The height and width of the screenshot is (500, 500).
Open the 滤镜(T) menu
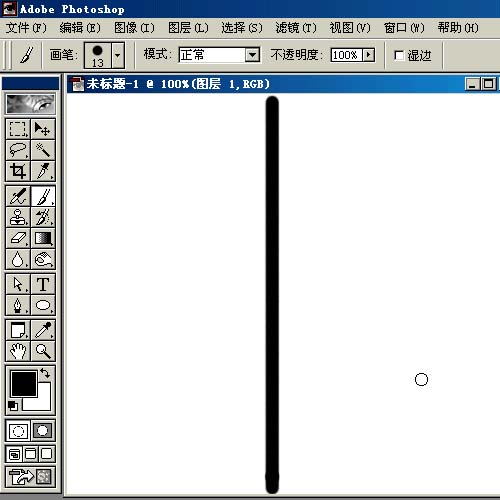(x=296, y=28)
